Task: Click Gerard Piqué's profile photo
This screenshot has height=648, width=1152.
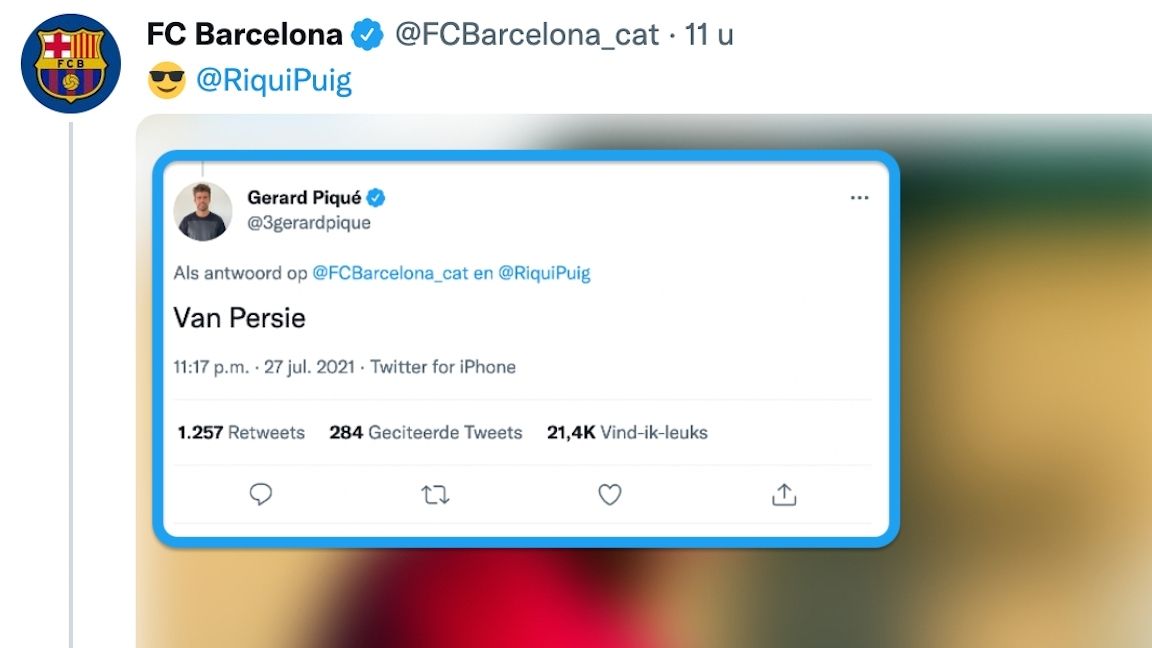Action: click(x=203, y=211)
